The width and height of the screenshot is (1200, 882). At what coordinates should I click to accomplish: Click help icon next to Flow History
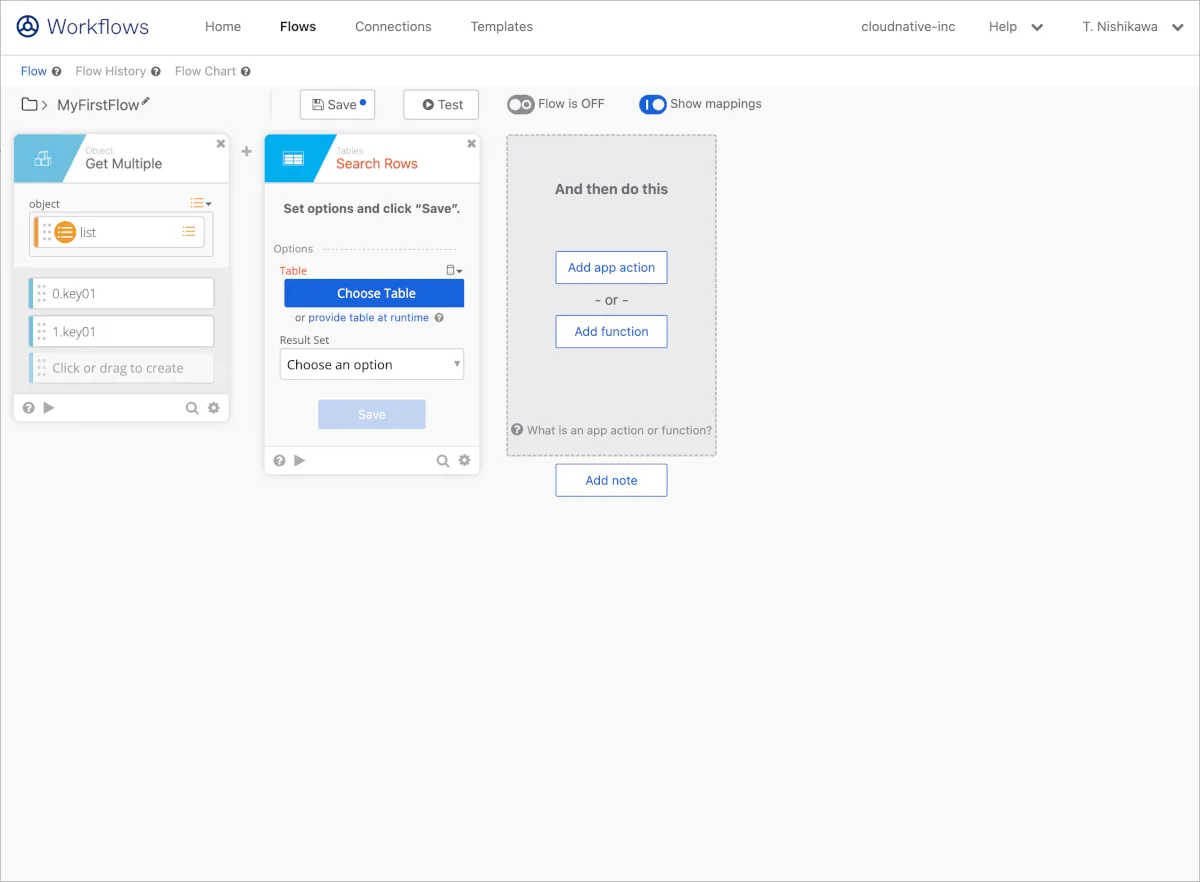coord(156,71)
